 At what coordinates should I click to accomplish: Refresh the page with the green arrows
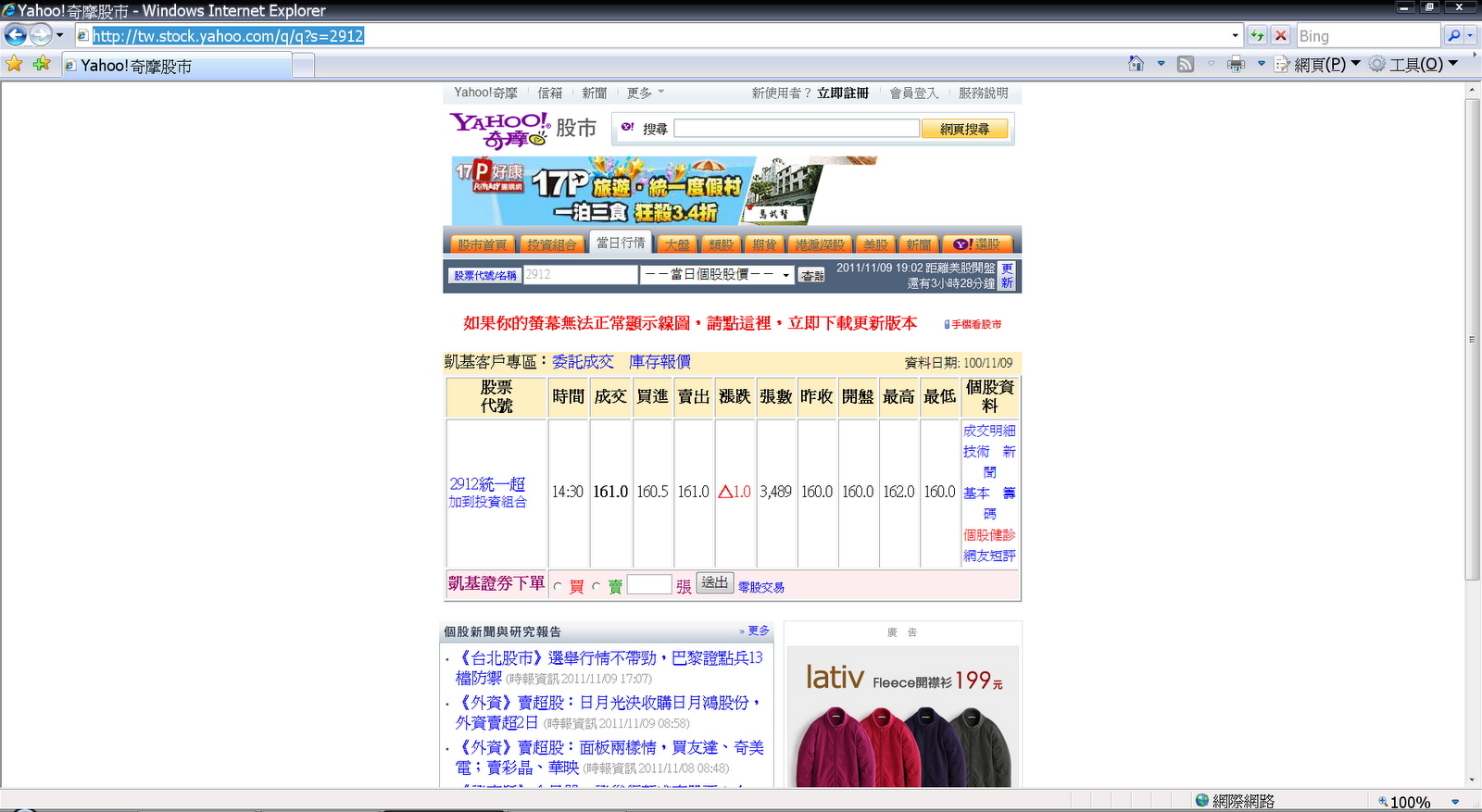[x=1257, y=36]
